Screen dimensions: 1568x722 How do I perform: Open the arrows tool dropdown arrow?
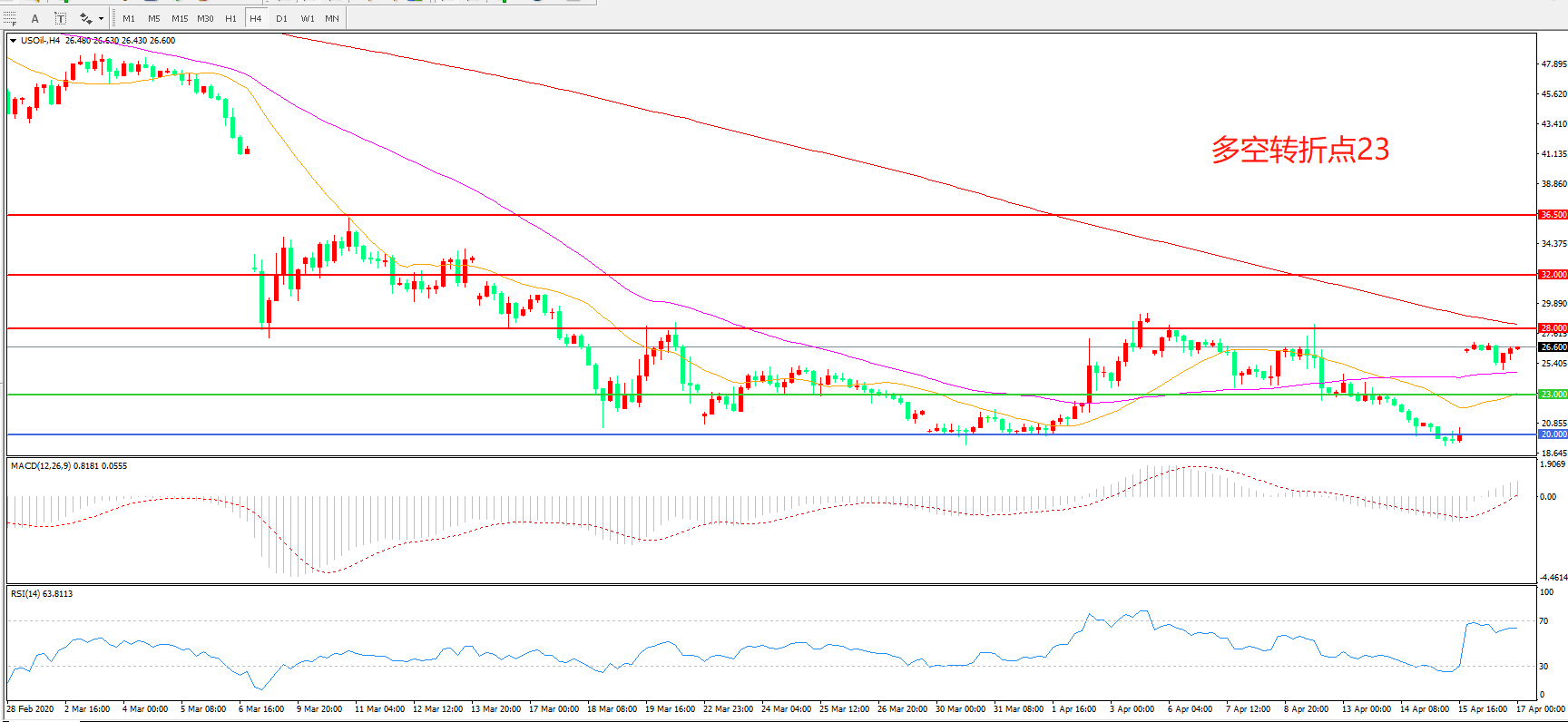tap(101, 18)
